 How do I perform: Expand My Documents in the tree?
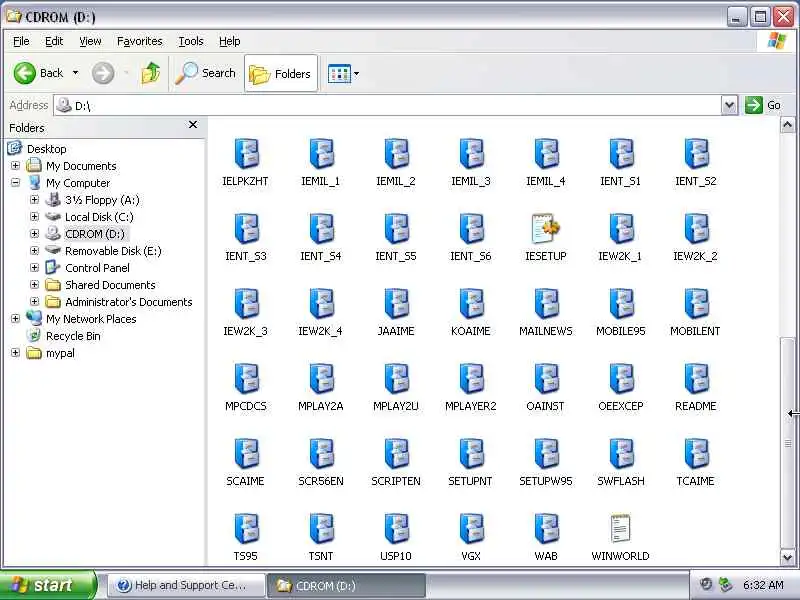point(15,166)
